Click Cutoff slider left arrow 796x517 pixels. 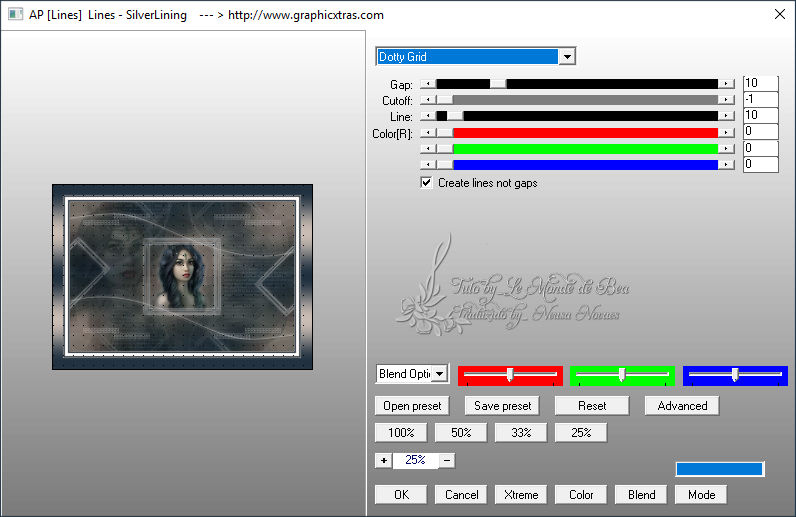428,100
